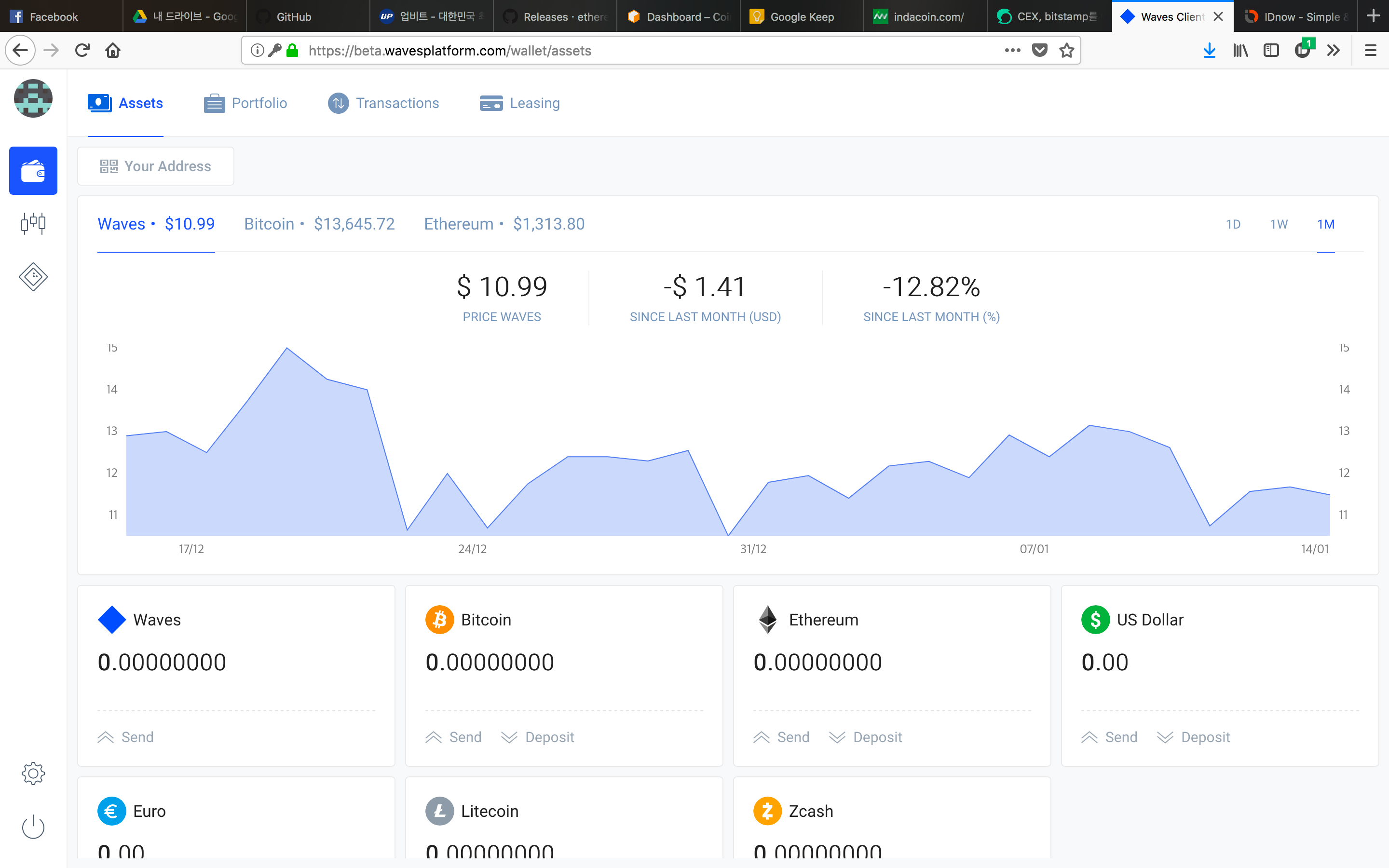The width and height of the screenshot is (1389, 868).
Task: Show more toolbar tools chevron
Action: pyautogui.click(x=1334, y=51)
